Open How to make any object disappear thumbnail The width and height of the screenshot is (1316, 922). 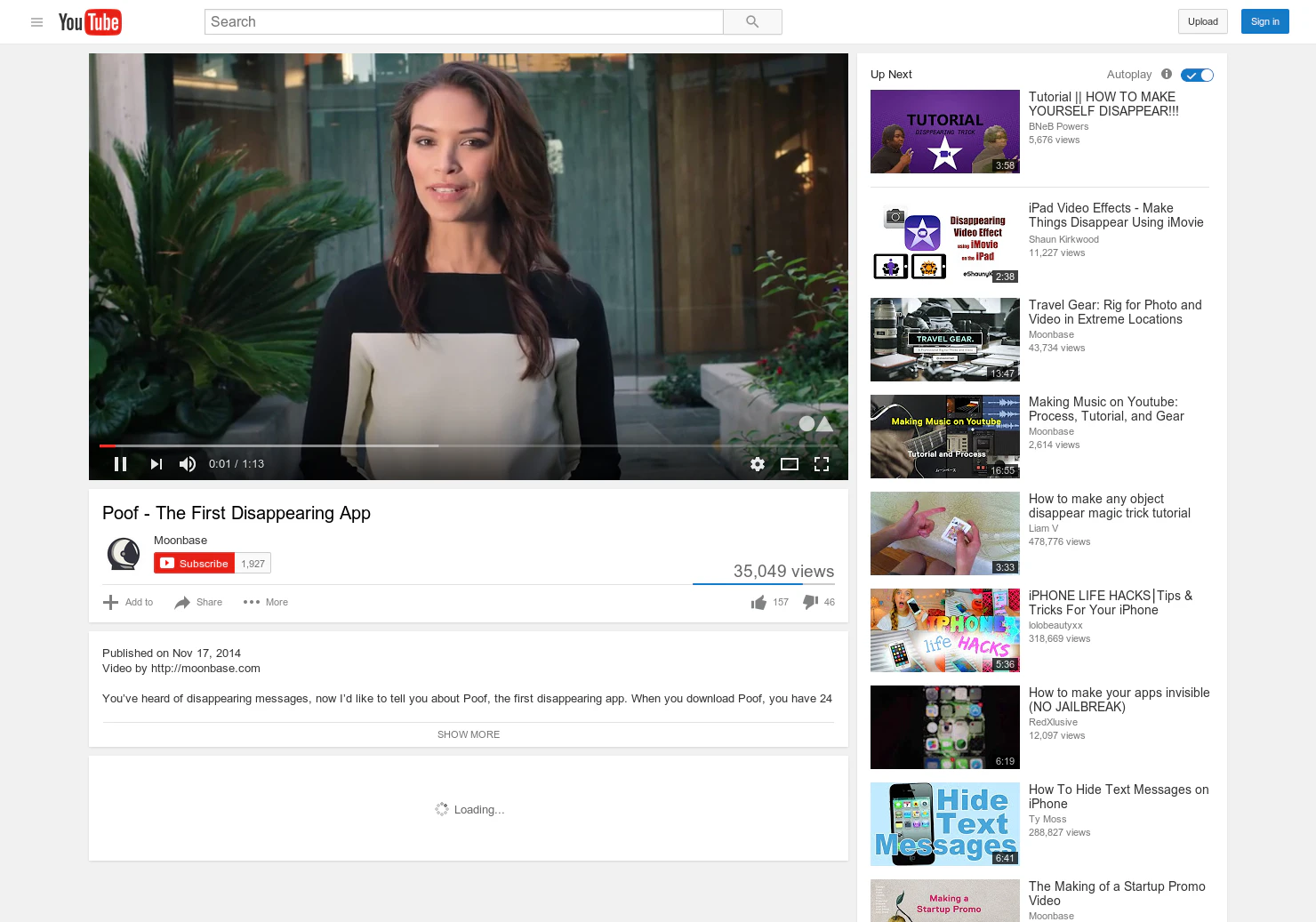tap(945, 533)
